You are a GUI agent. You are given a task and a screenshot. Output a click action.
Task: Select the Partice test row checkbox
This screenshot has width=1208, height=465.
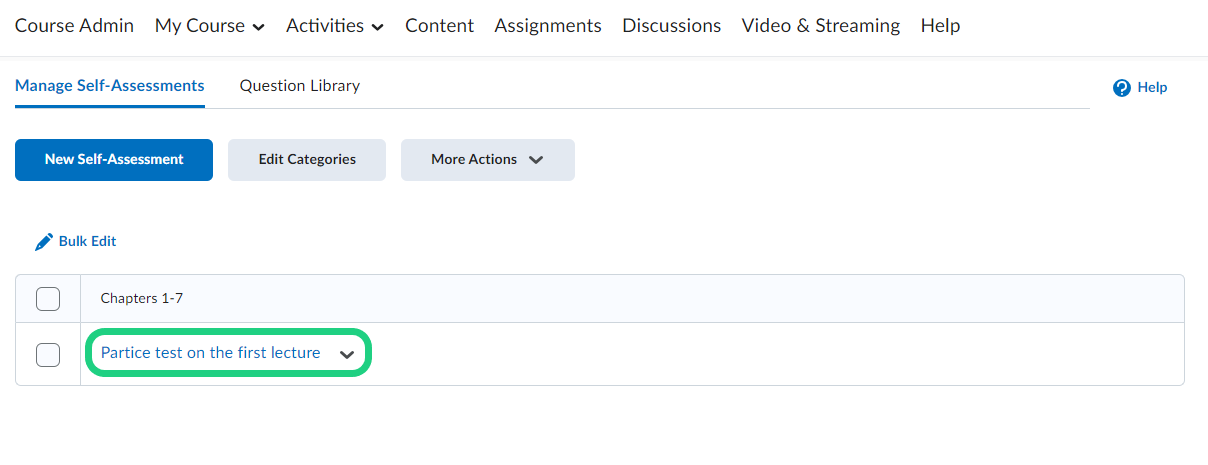click(48, 354)
